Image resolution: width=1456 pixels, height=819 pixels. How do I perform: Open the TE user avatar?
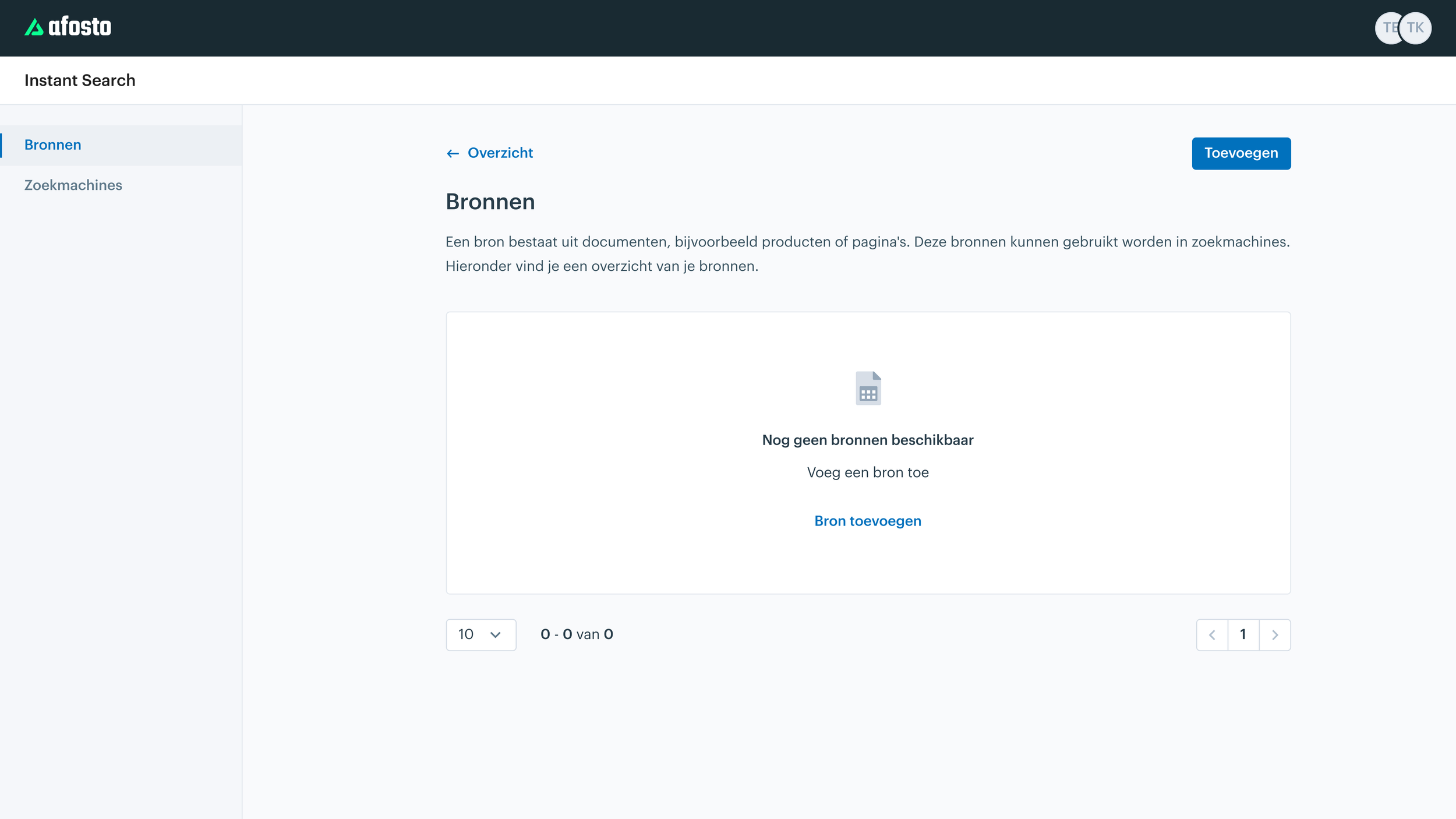[x=1386, y=28]
